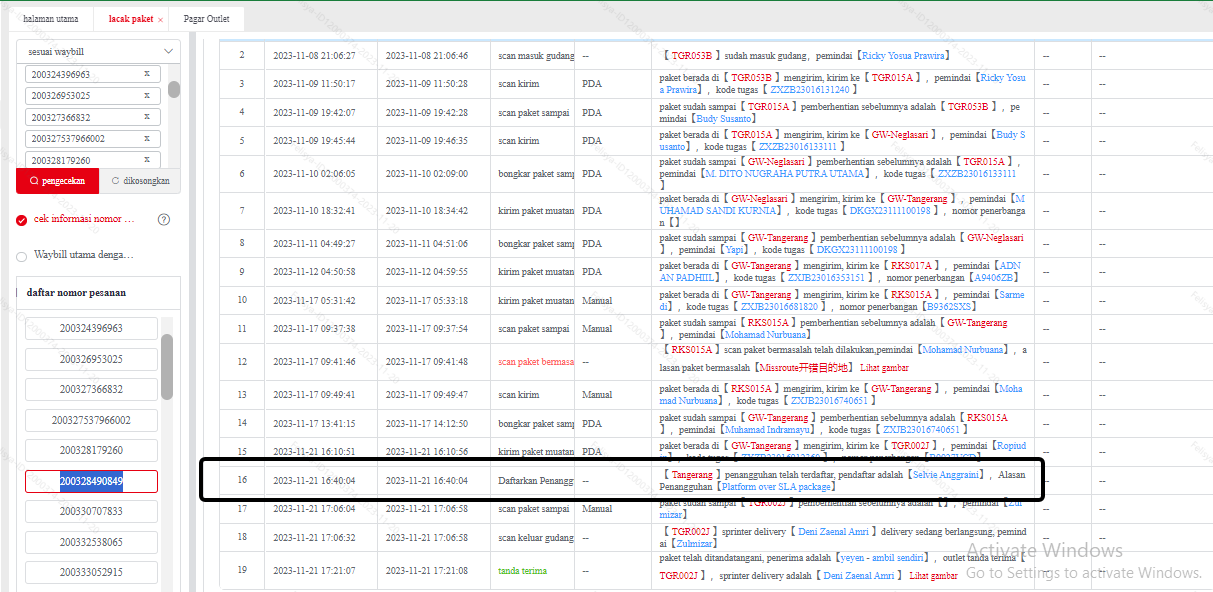1213x592 pixels.
Task: Remove waybill 200327366832 with its x icon
Action: (x=147, y=117)
